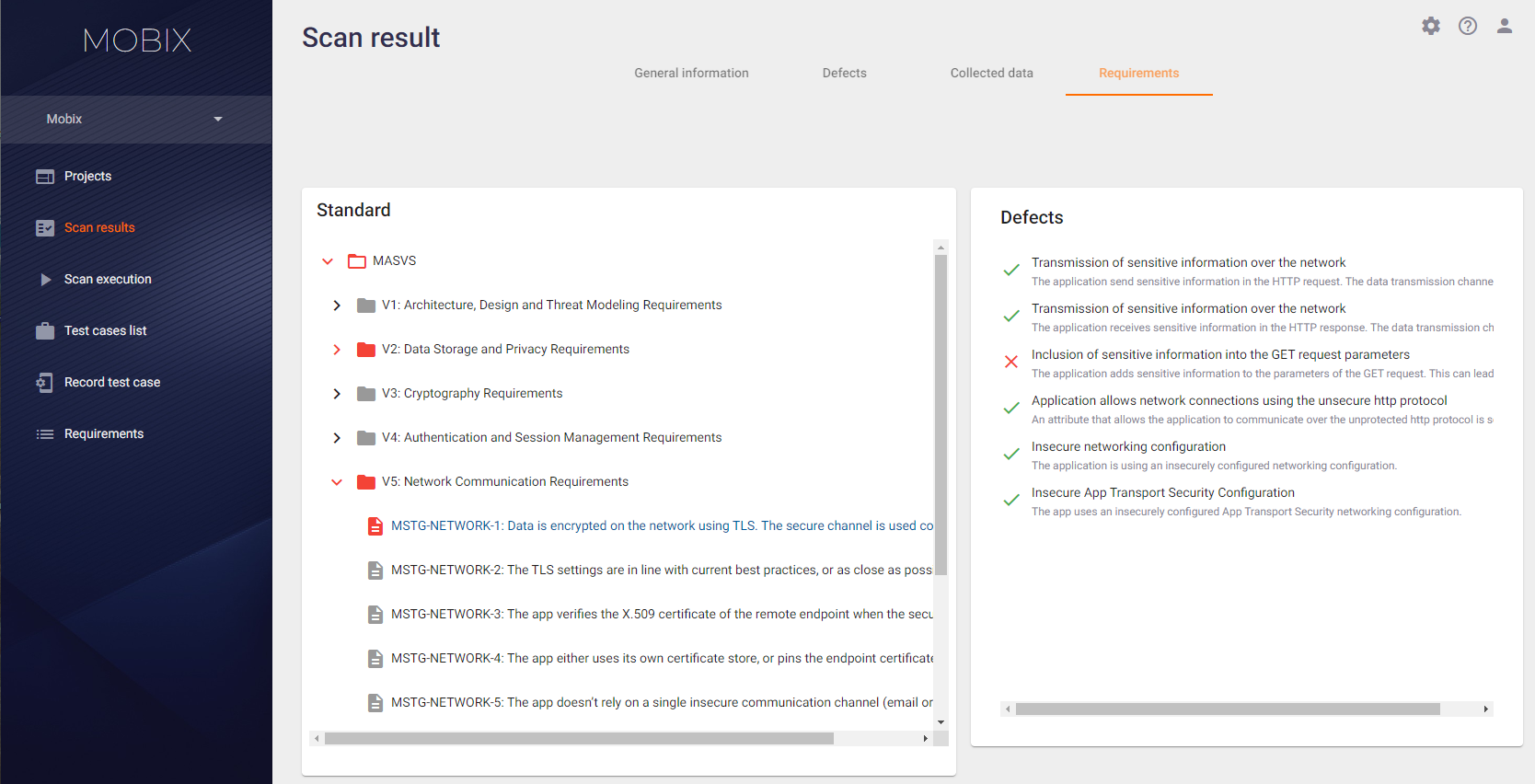This screenshot has width=1535, height=784.
Task: Click the Test cases list briefcase icon
Action: click(45, 331)
